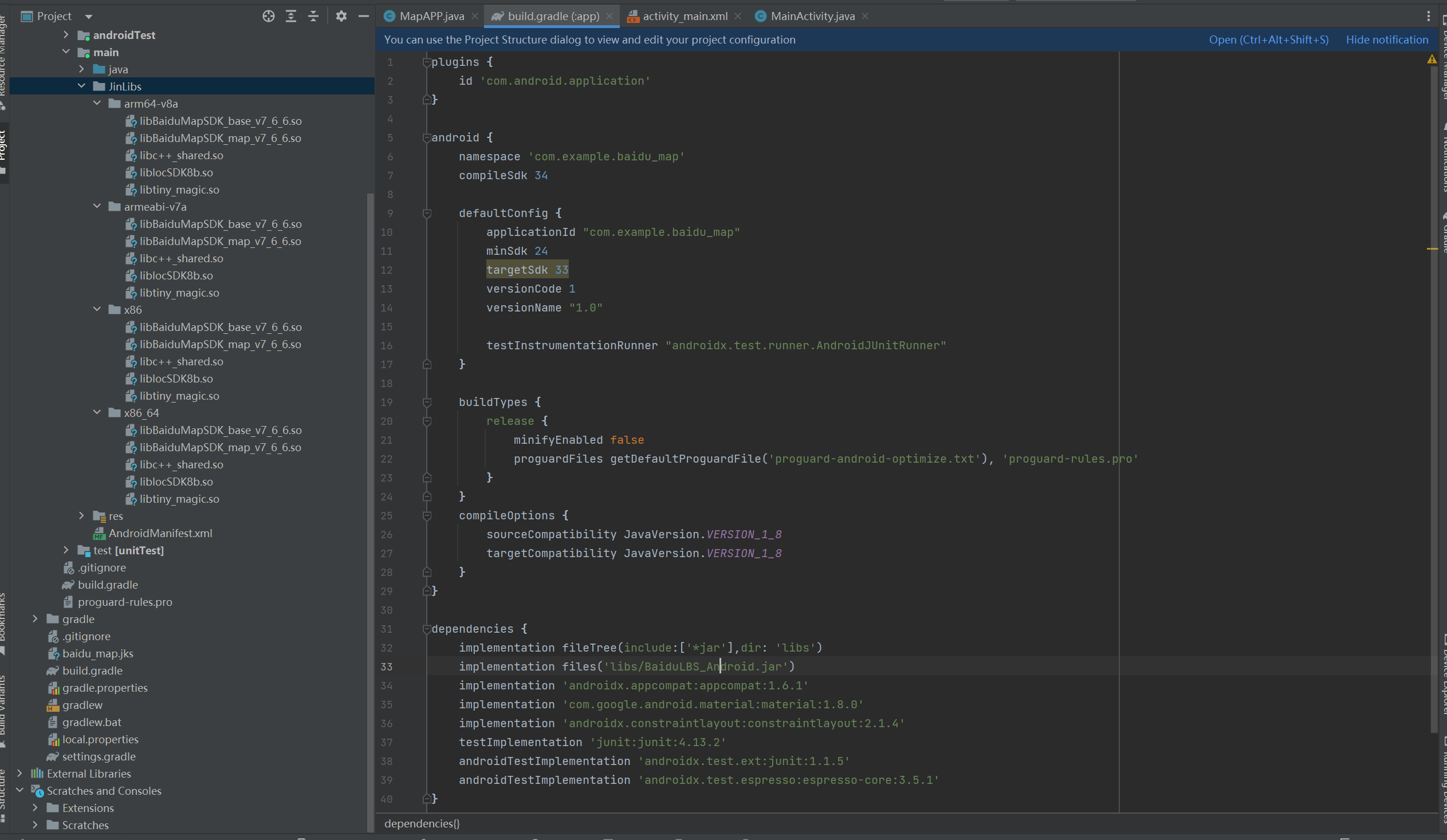Toggle fold marker on the dependencies block
The width and height of the screenshot is (1447, 840).
pyautogui.click(x=427, y=629)
